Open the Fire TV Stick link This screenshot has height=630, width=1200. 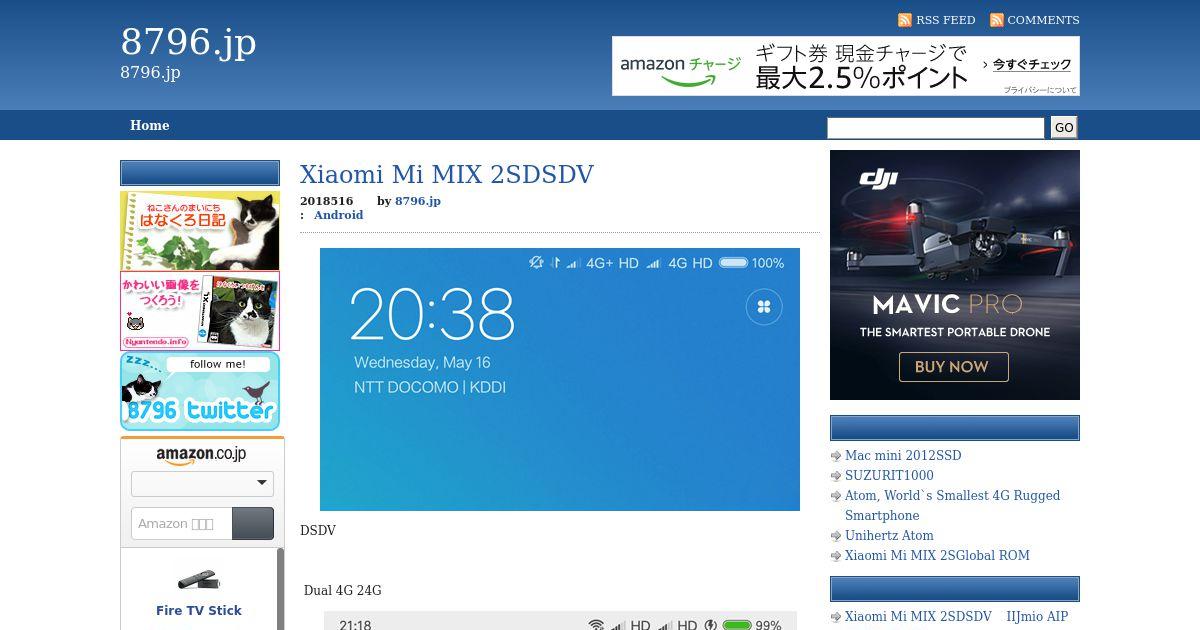(199, 610)
